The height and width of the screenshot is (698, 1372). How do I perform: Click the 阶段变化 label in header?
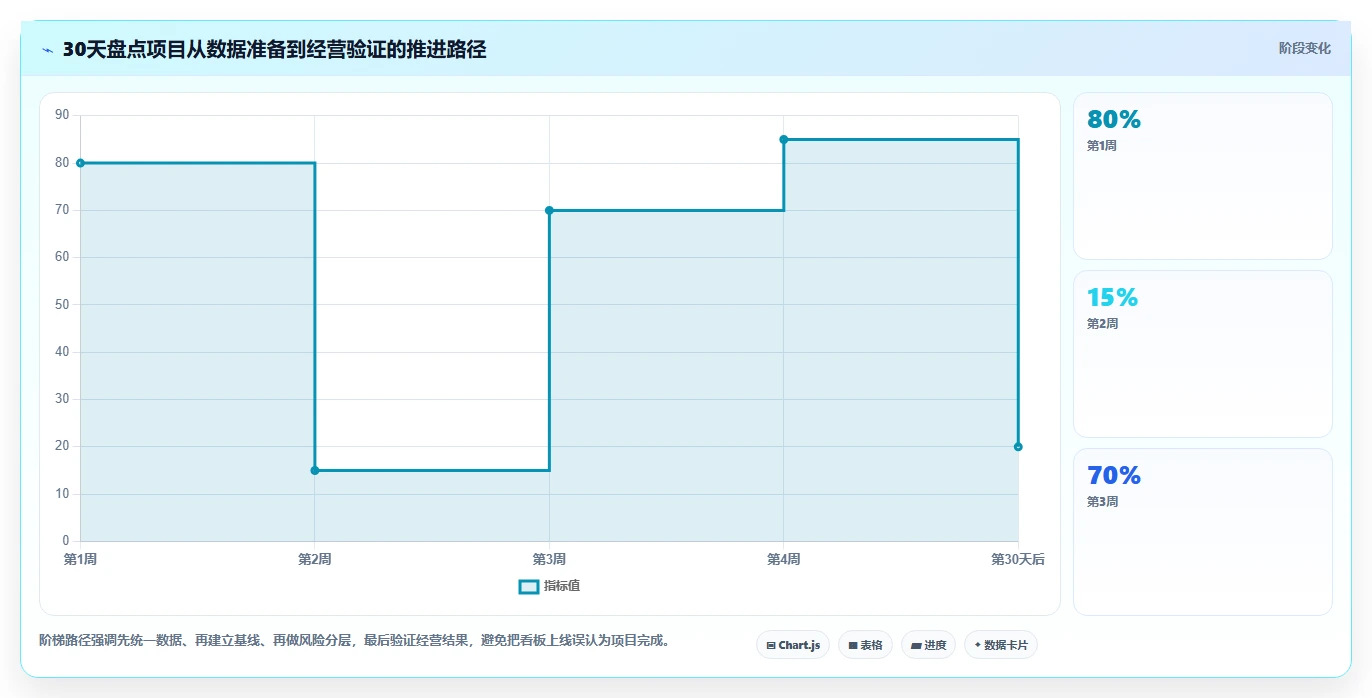[x=1304, y=48]
